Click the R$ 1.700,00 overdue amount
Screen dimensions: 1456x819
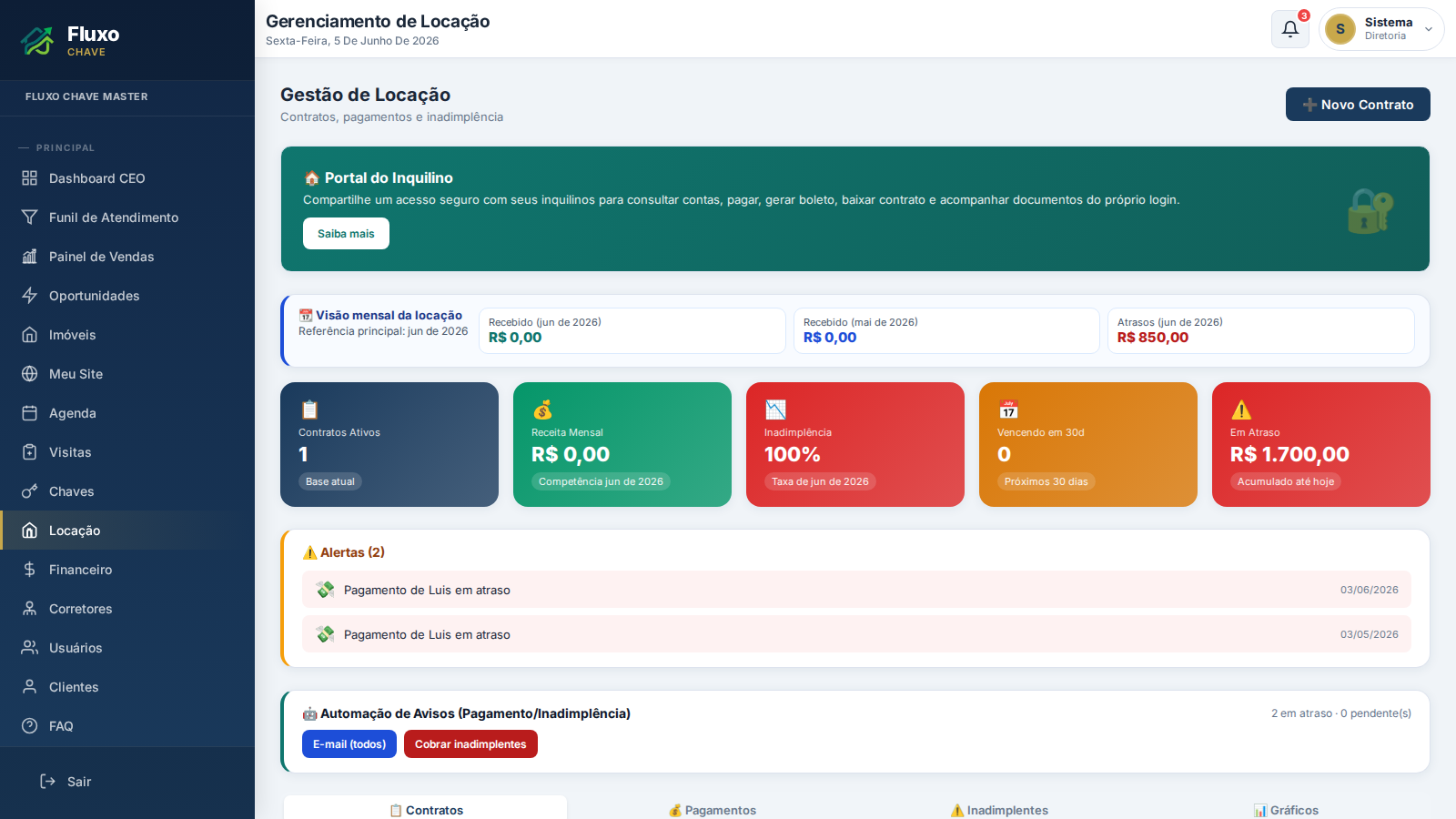1289,454
